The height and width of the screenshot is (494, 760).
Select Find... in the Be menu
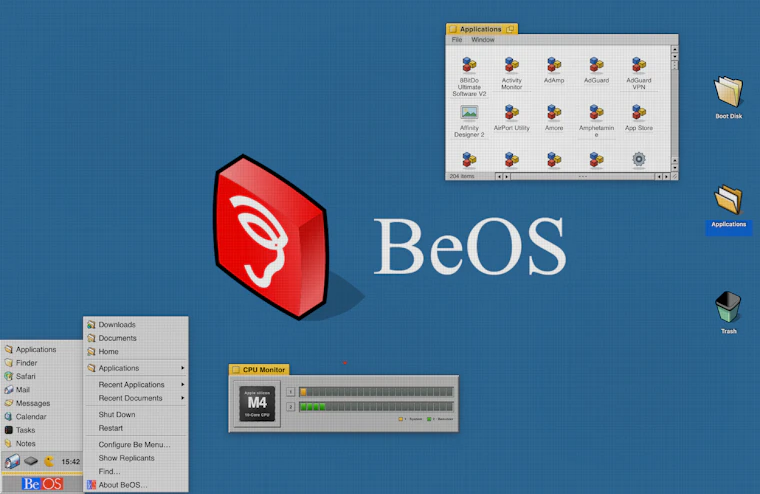136,471
